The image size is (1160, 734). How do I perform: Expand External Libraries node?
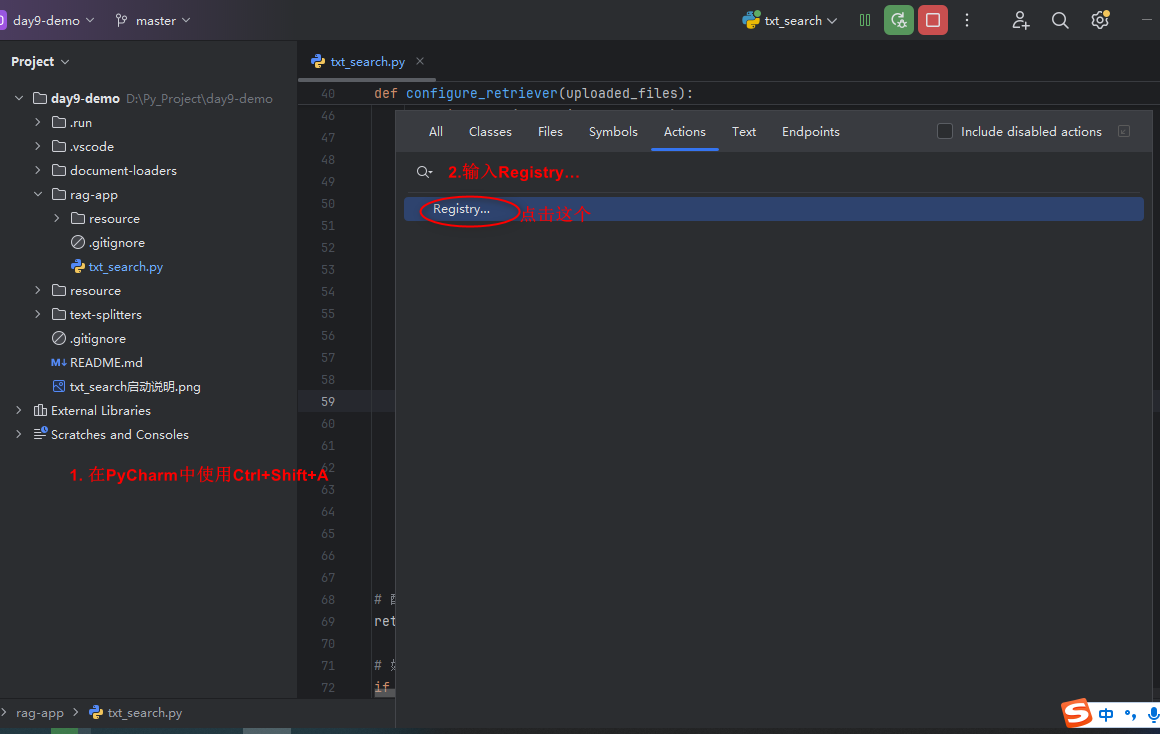coord(19,411)
